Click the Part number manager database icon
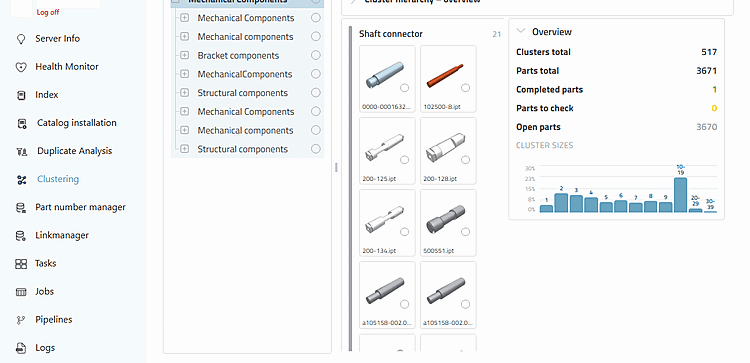Viewport: 750px width, 363px height. [x=21, y=208]
